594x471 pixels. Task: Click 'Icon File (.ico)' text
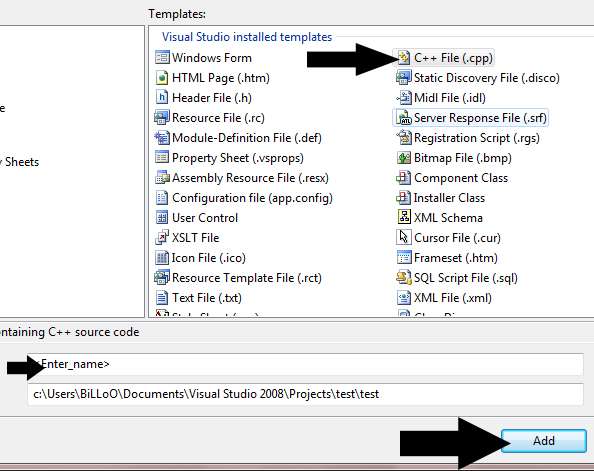tap(209, 258)
